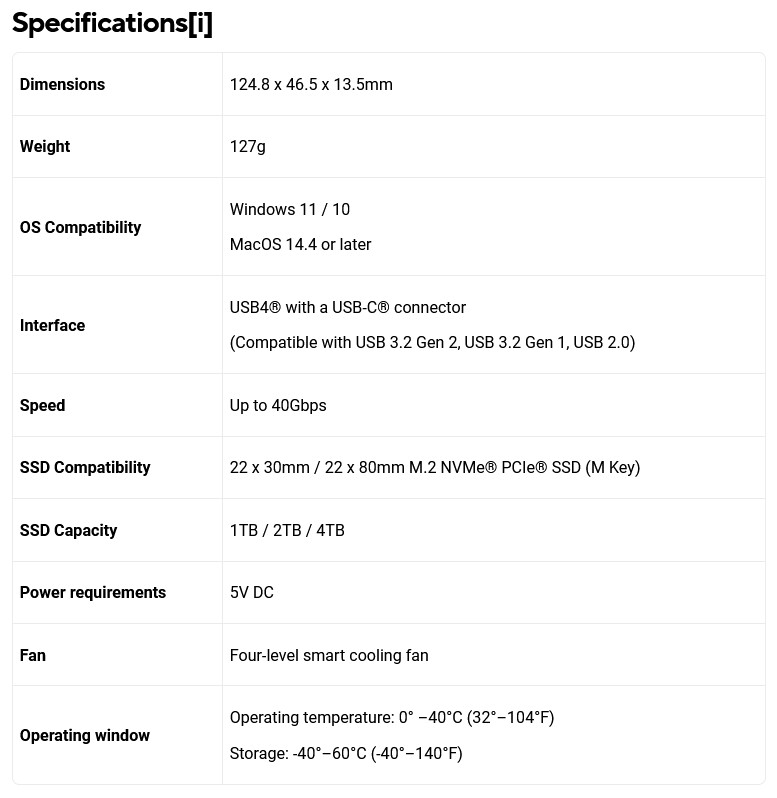The width and height of the screenshot is (777, 798).
Task: Click the Storage temperature range line
Action: [x=346, y=754]
